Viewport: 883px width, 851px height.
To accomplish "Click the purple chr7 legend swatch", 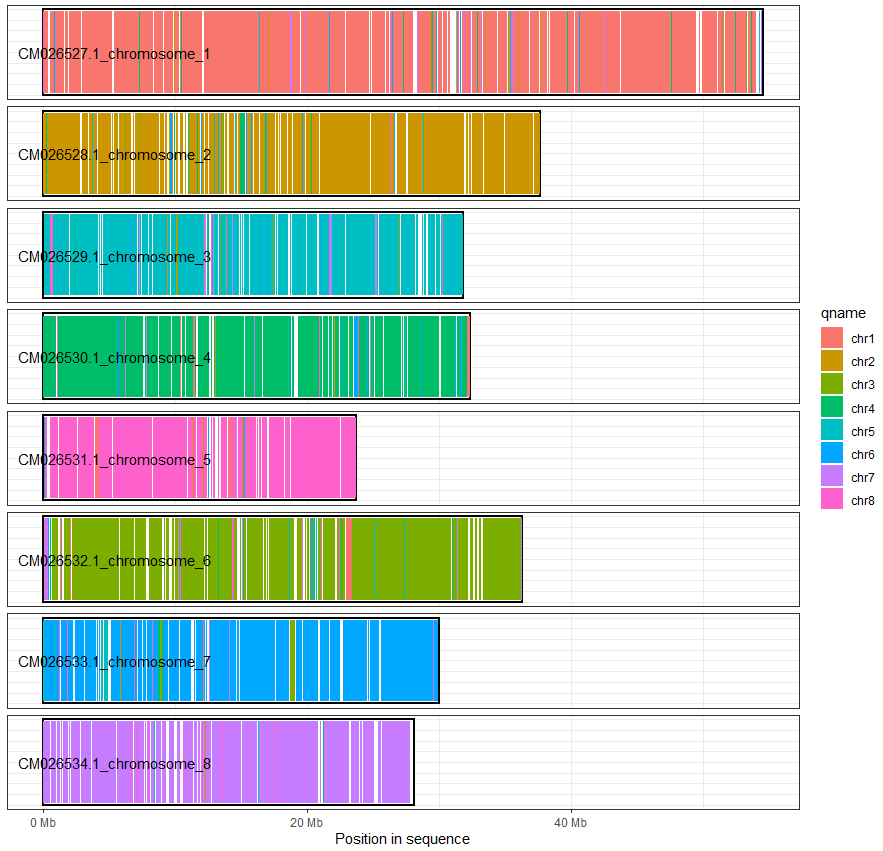I will 832,476.
